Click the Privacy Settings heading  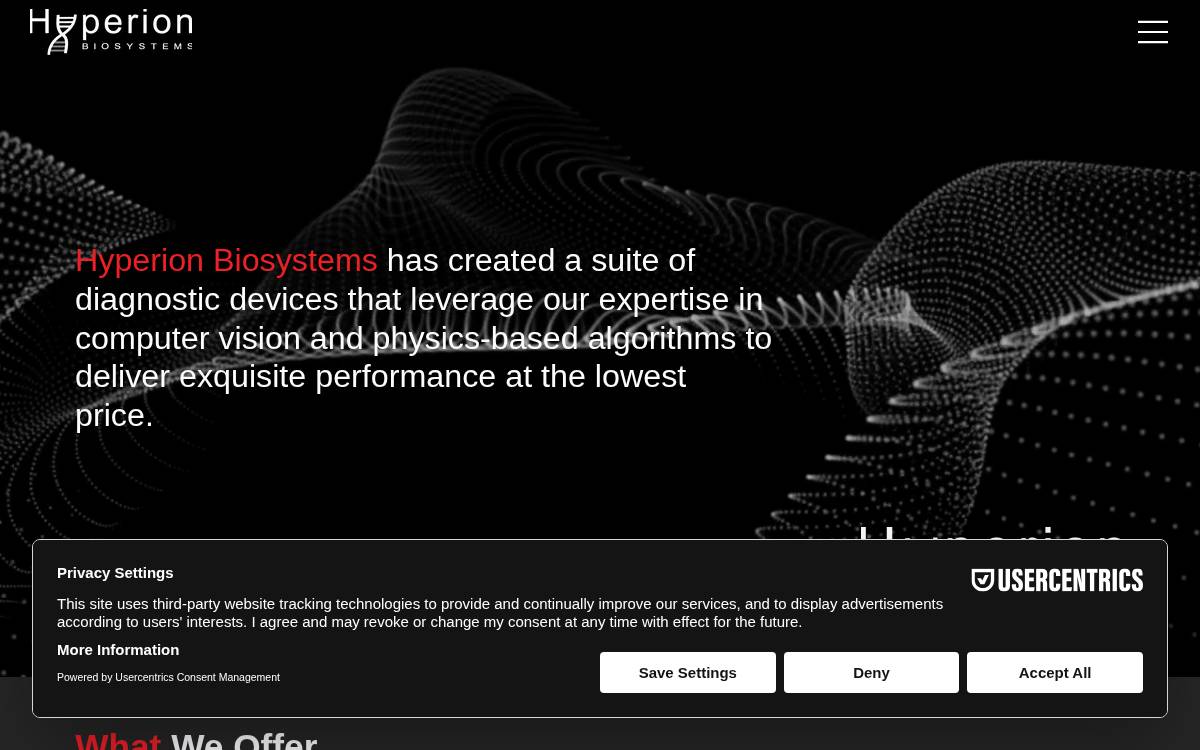tap(115, 573)
